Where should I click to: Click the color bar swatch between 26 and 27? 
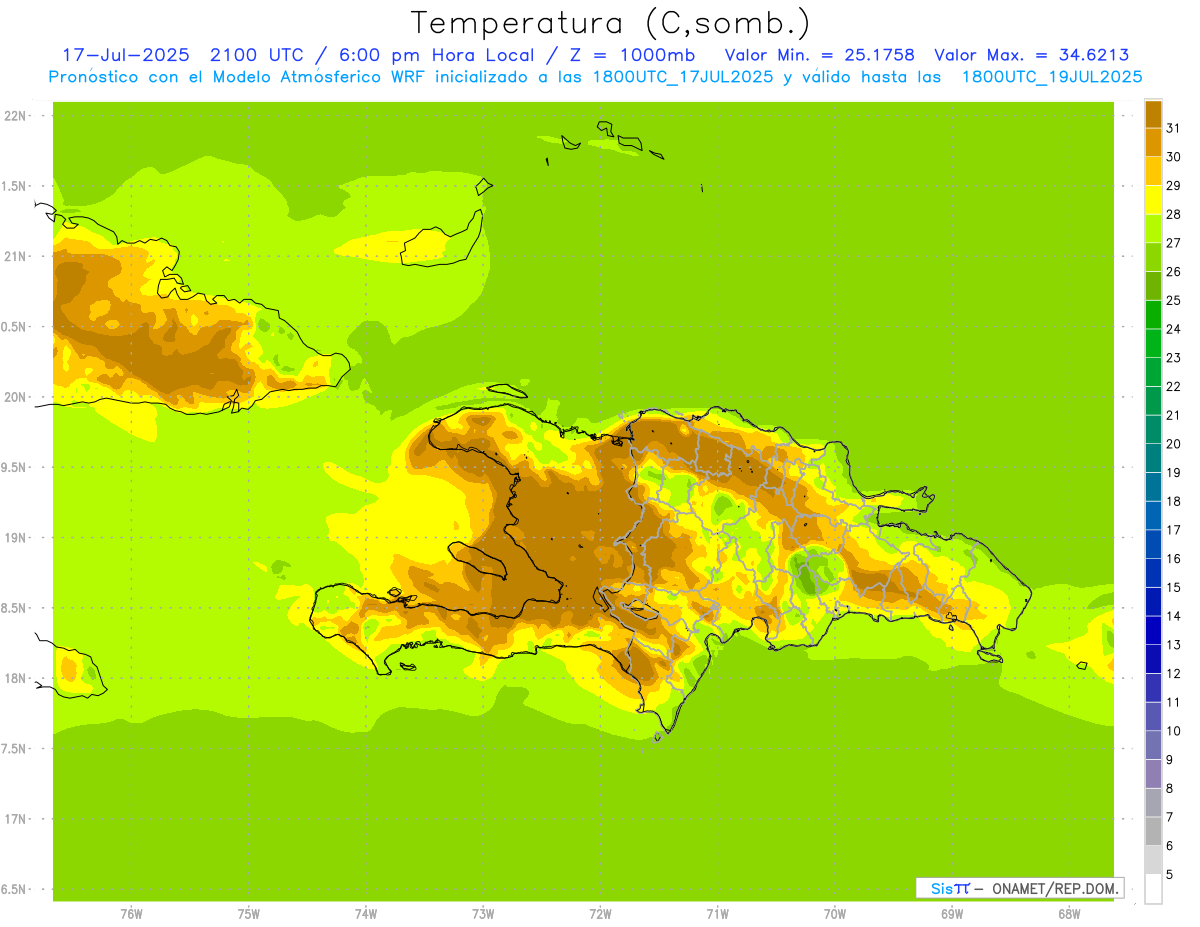[x=1153, y=256]
